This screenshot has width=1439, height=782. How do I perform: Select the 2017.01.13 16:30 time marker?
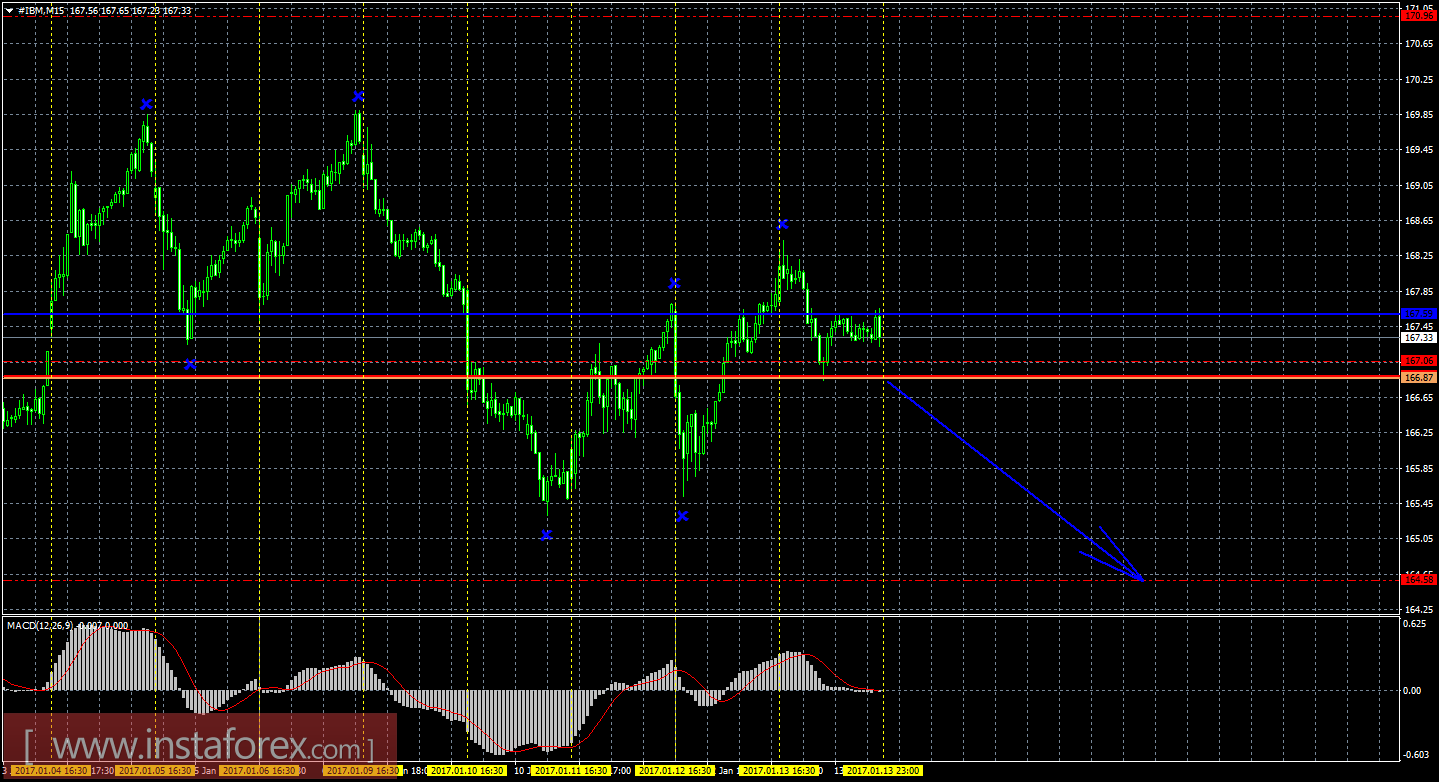click(x=779, y=771)
